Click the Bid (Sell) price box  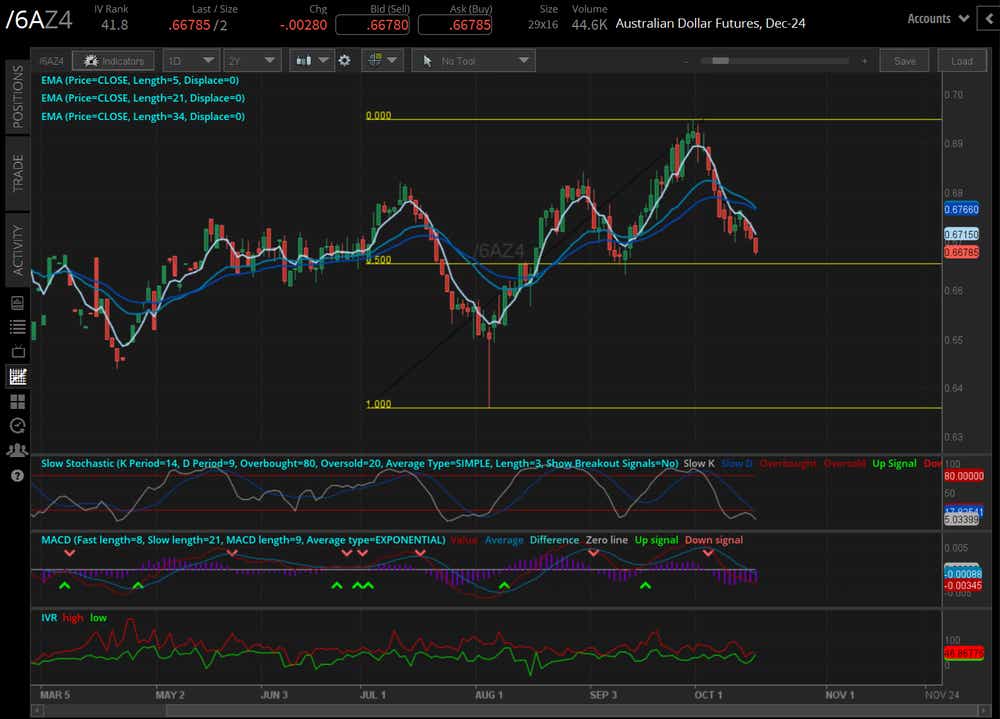tap(372, 24)
